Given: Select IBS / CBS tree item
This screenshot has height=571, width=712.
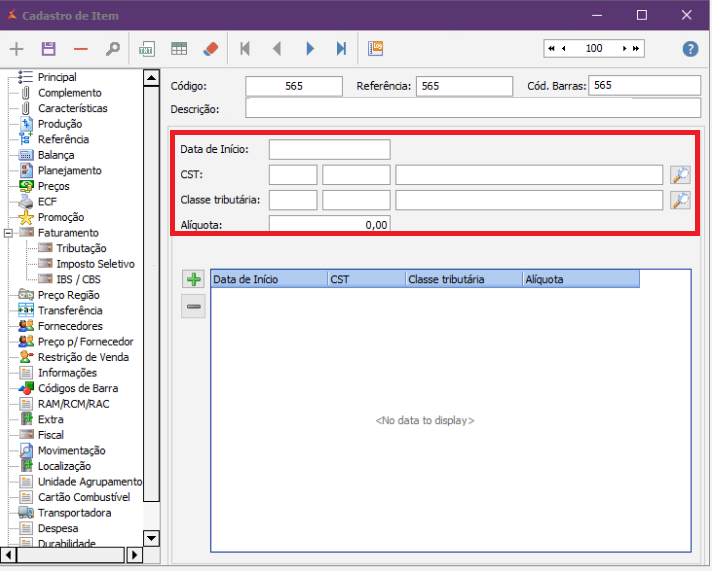Looking at the screenshot, I should [x=79, y=279].
